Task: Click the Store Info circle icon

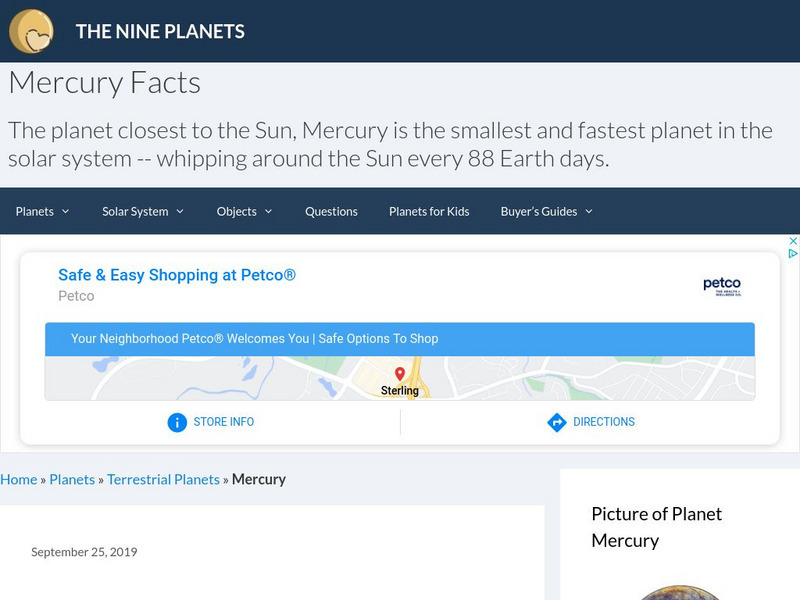Action: coord(177,422)
